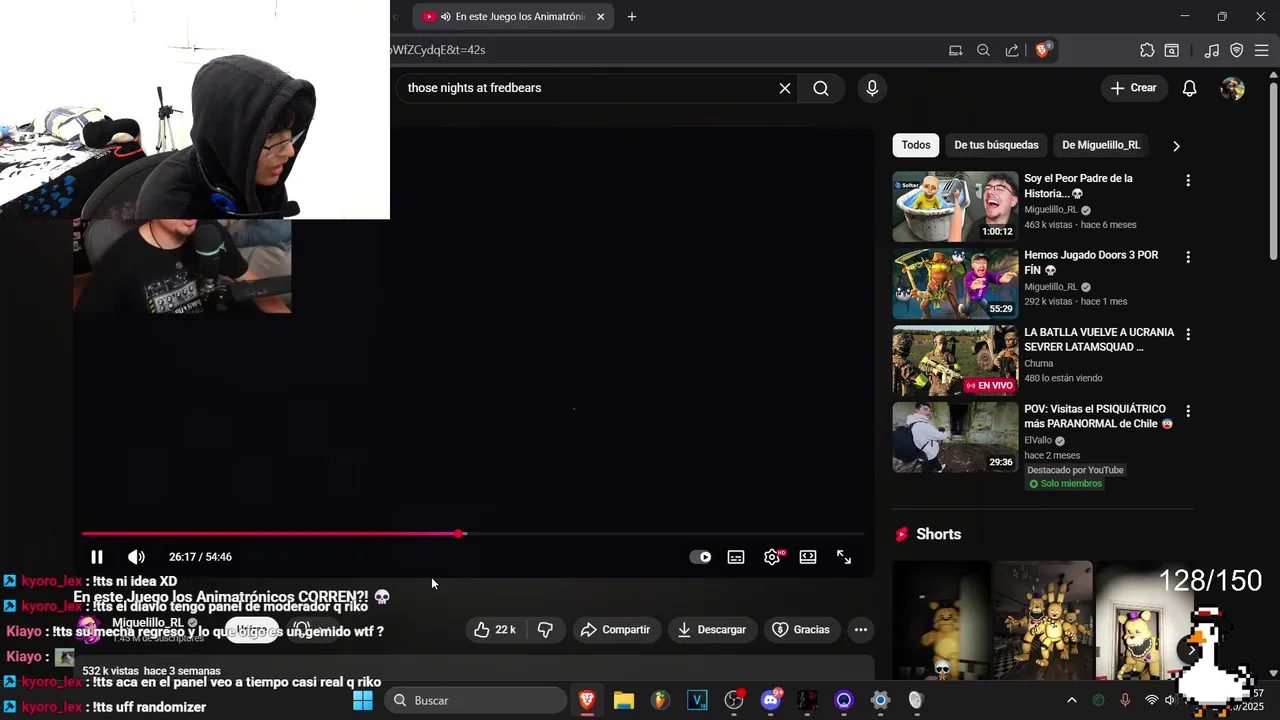Select the 'De Miguelillo_RL' chip
1280x720 pixels.
point(1101,145)
